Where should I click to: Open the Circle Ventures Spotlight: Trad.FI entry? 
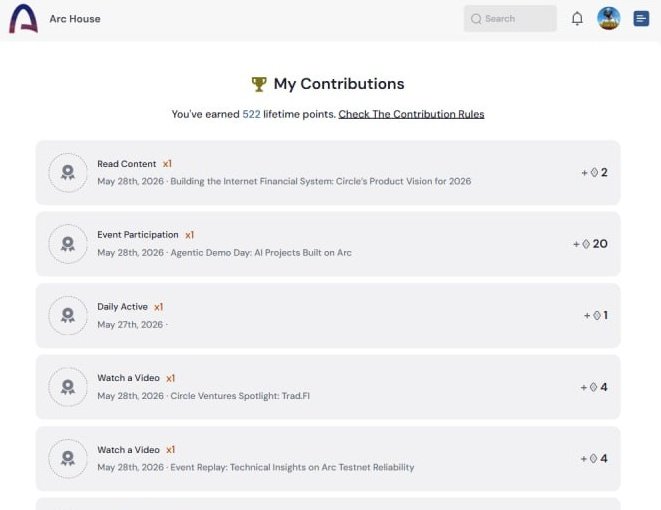[328, 387]
